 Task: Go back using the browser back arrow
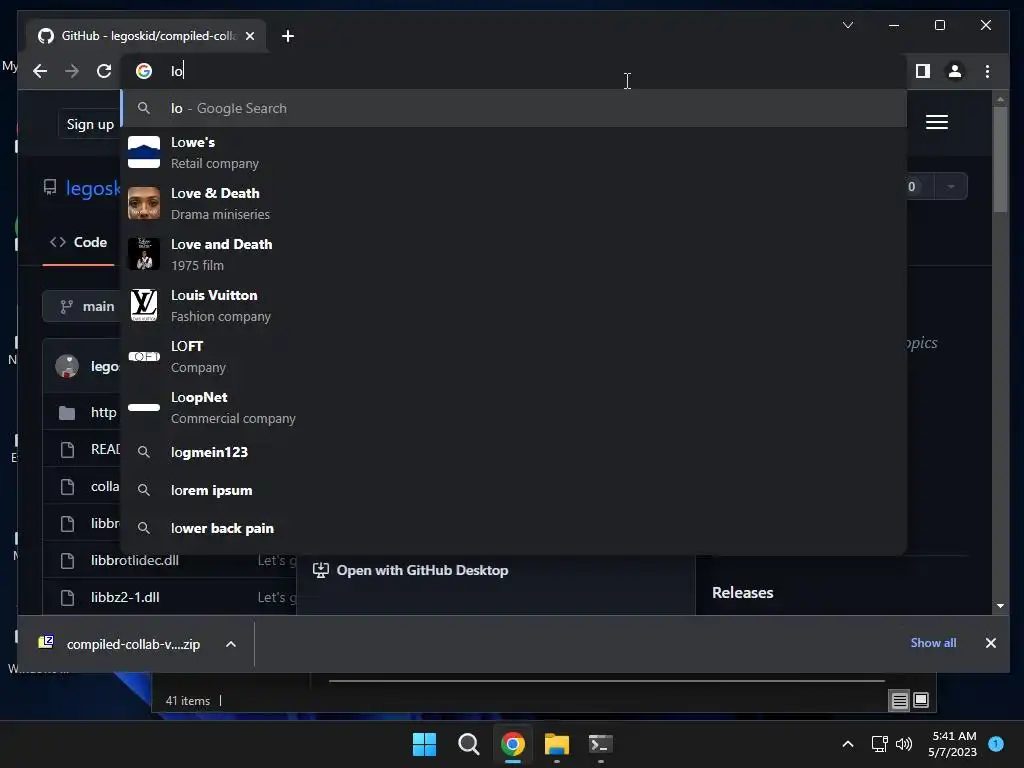click(x=40, y=71)
